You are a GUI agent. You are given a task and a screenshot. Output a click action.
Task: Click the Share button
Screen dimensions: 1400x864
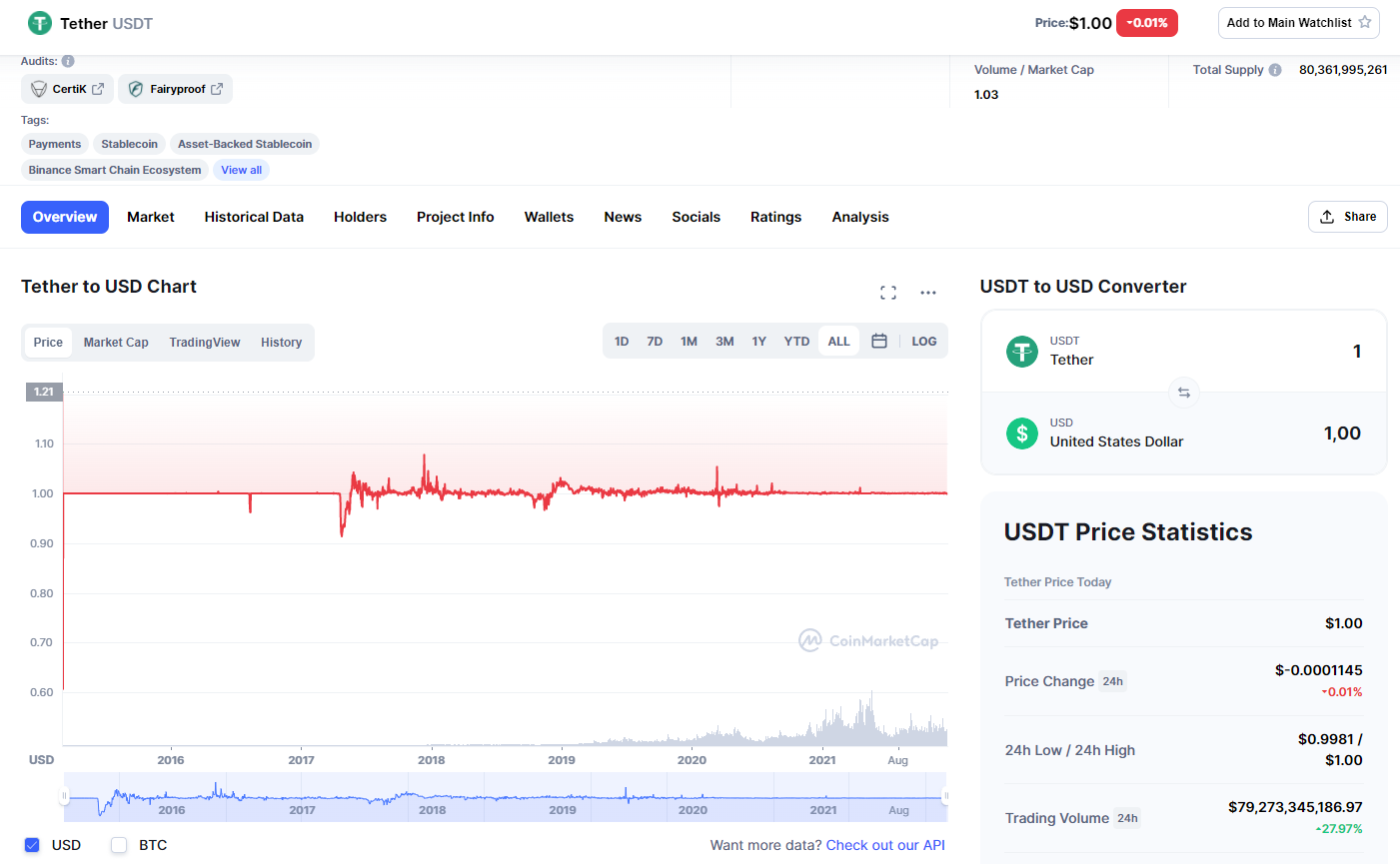coord(1348,217)
